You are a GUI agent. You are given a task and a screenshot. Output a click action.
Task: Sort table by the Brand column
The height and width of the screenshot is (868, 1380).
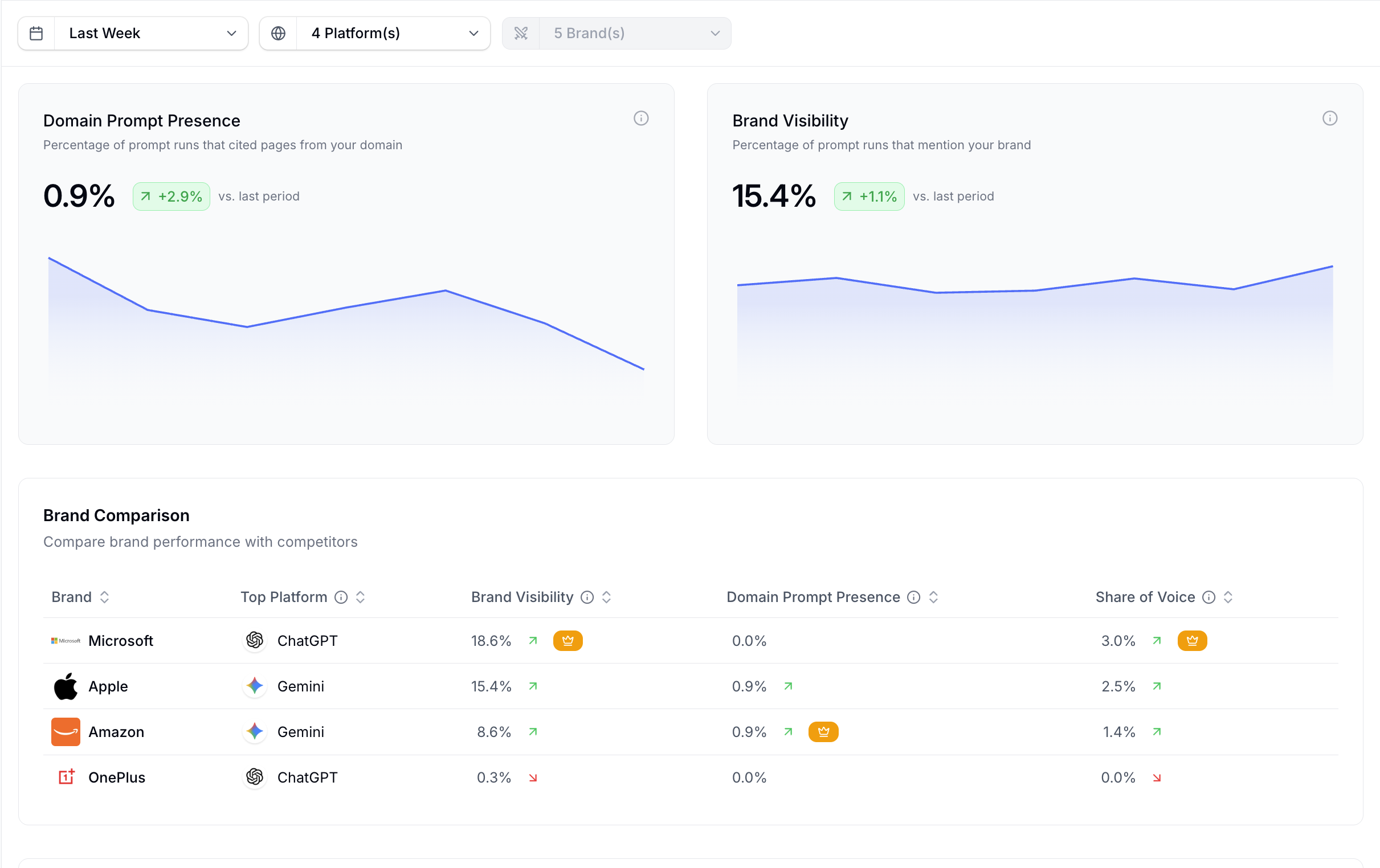[x=104, y=597]
